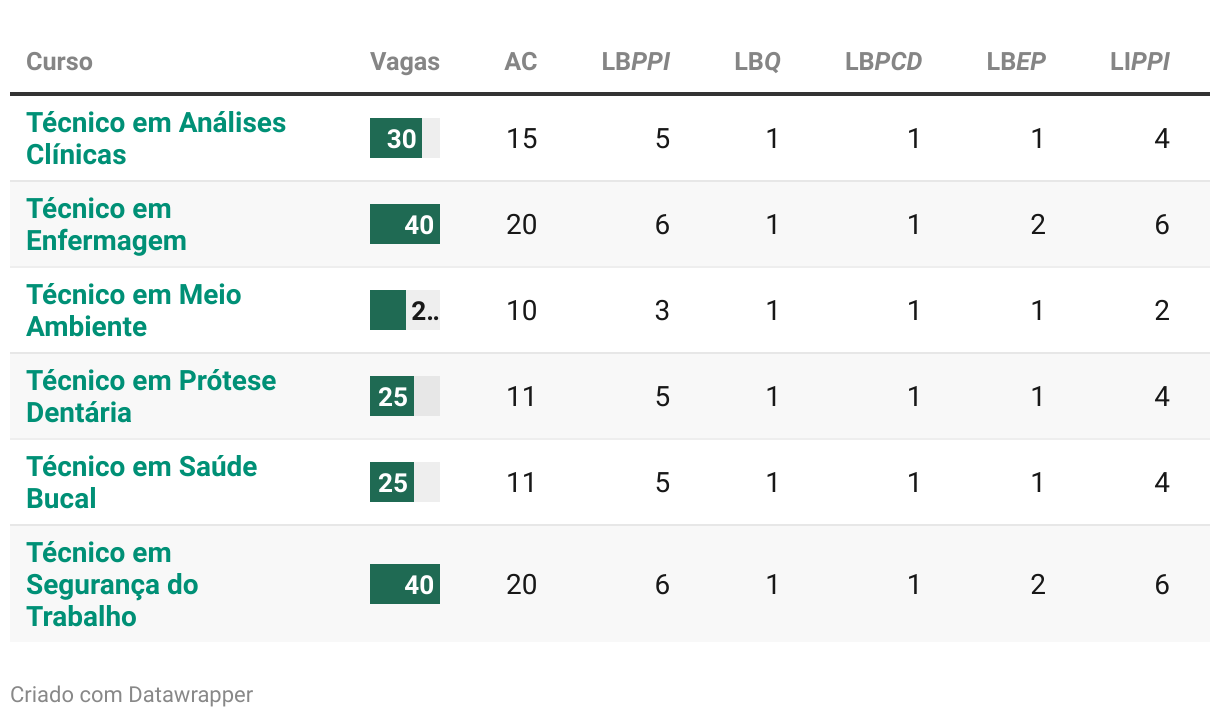Viewport: 1220px width, 718px height.
Task: Click the Criado com Datawrapper credit
Action: click(132, 694)
